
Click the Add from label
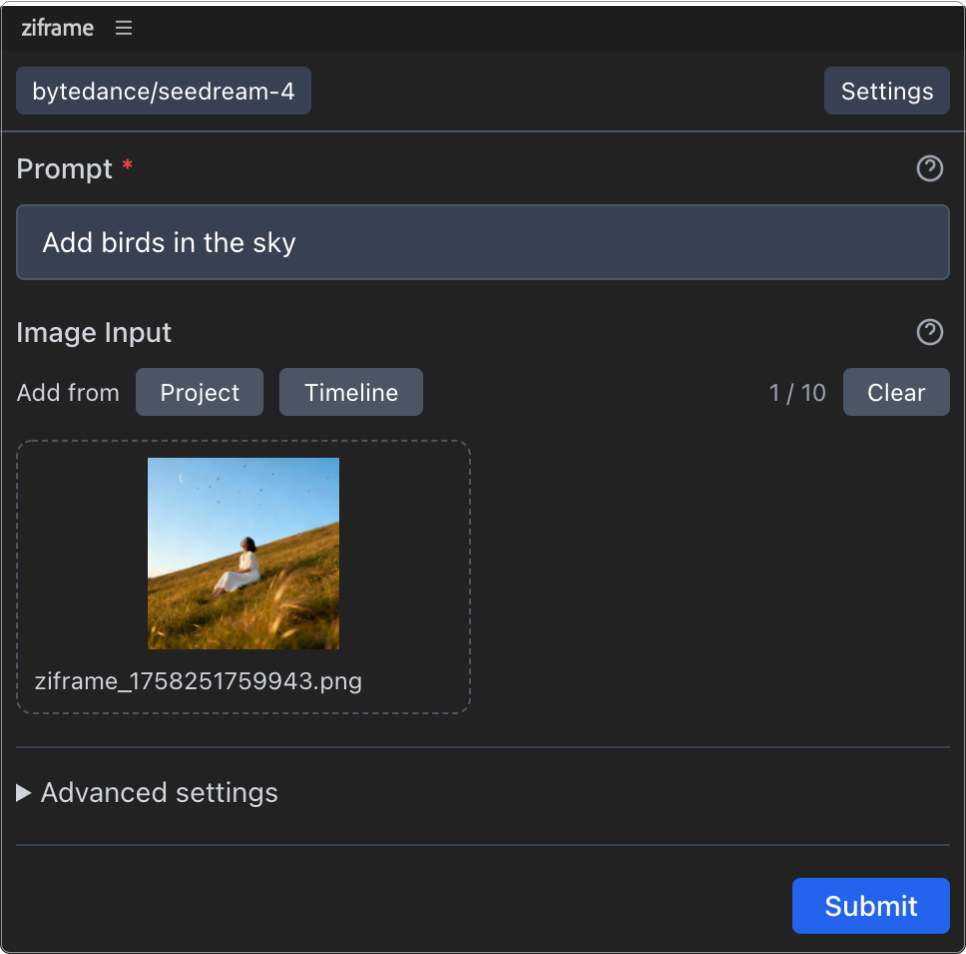pyautogui.click(x=68, y=393)
